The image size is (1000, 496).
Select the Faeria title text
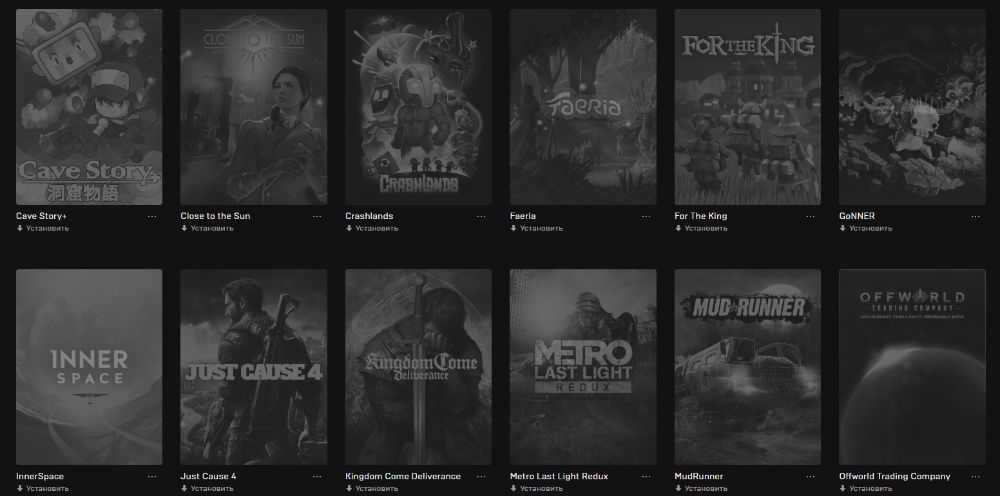click(522, 216)
